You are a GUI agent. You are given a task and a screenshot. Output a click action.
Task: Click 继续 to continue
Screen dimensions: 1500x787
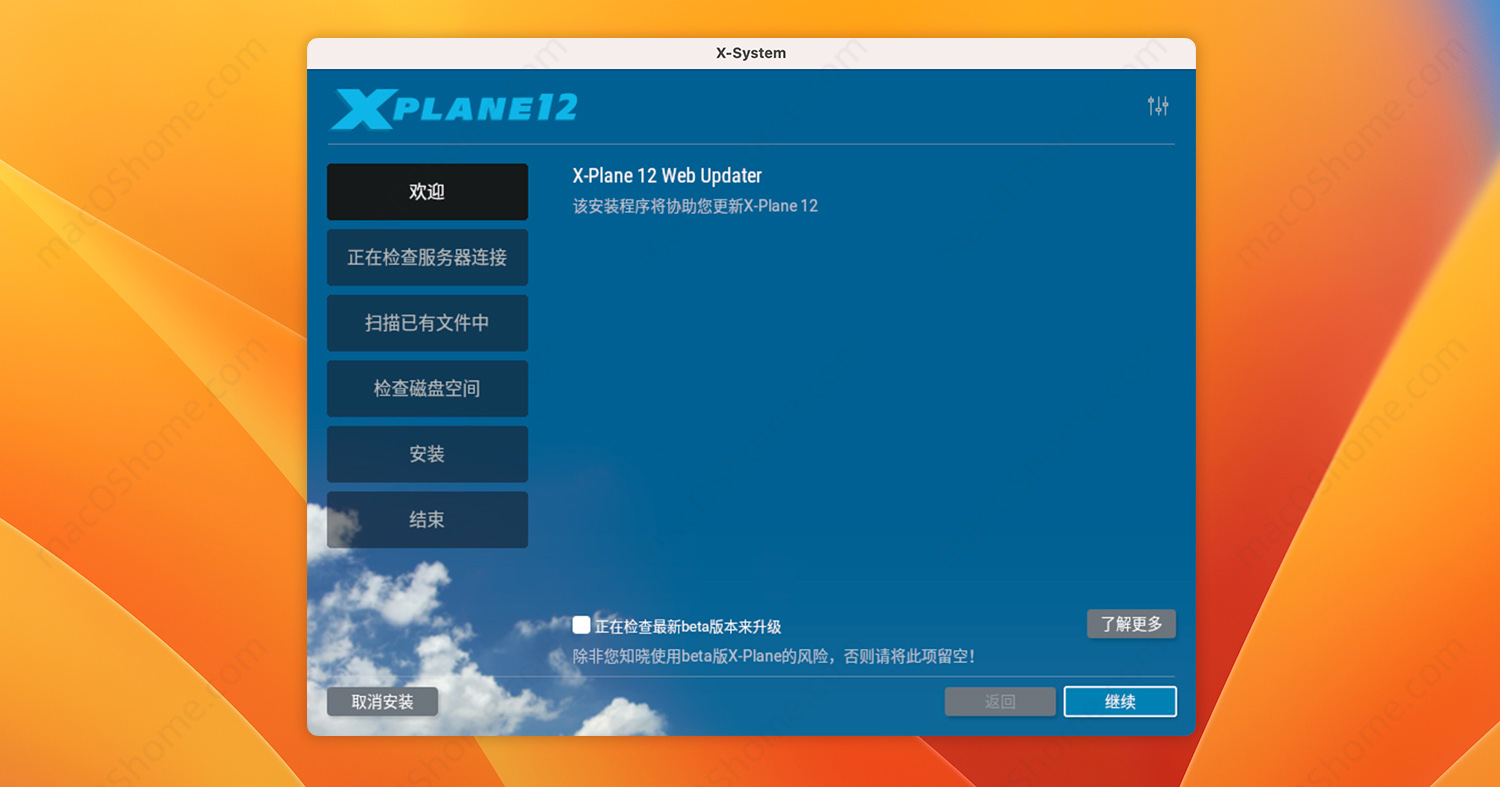pos(1120,702)
